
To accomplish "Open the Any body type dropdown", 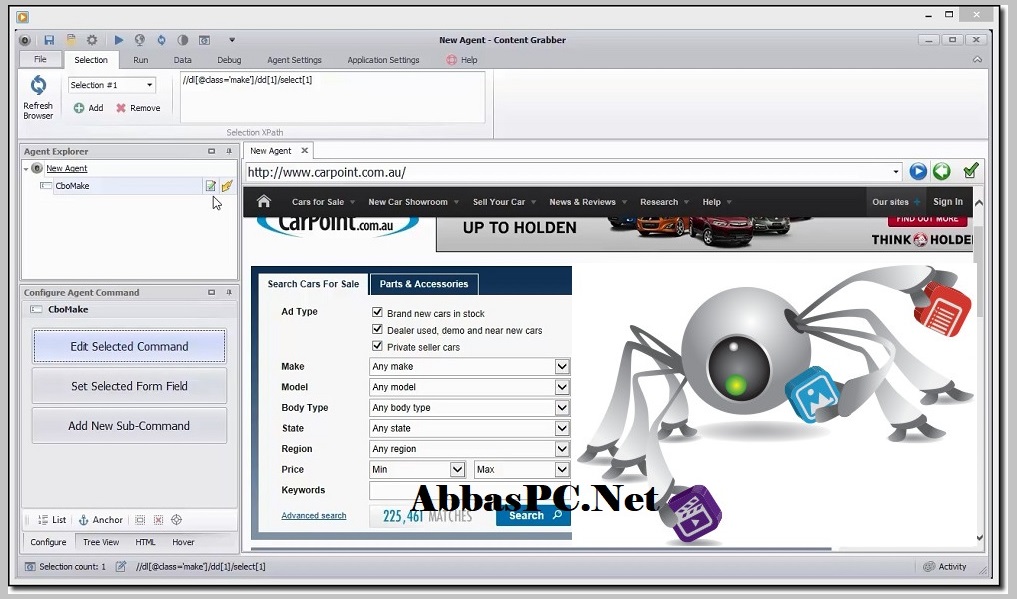I will click(x=562, y=408).
